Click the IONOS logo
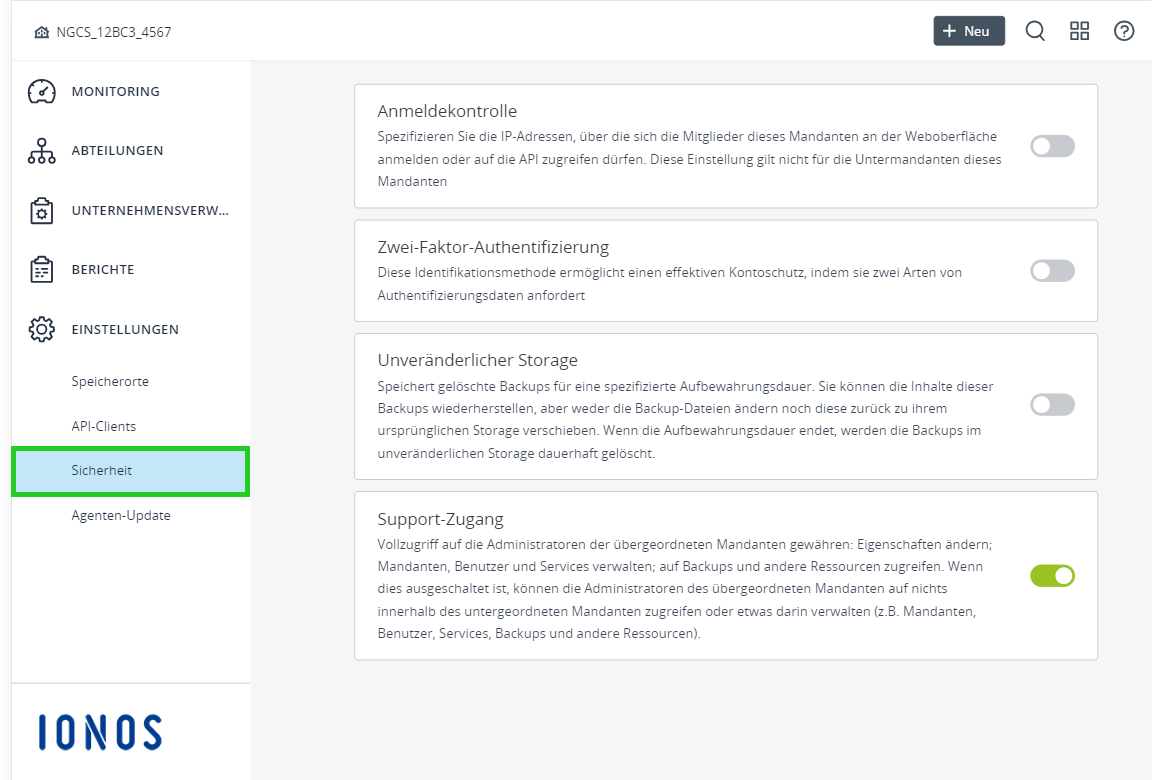 click(100, 732)
